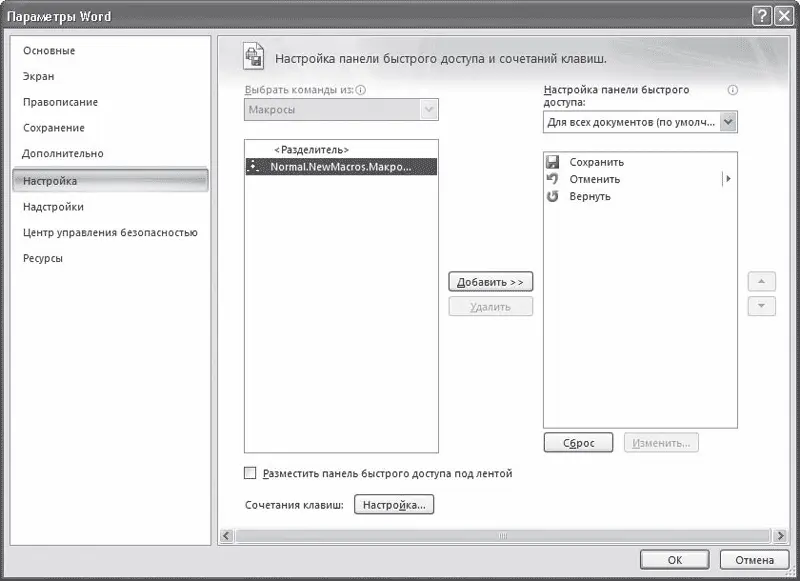The image size is (800, 581).
Task: Open keyboard shortcuts Настройка... button
Action: tap(394, 505)
